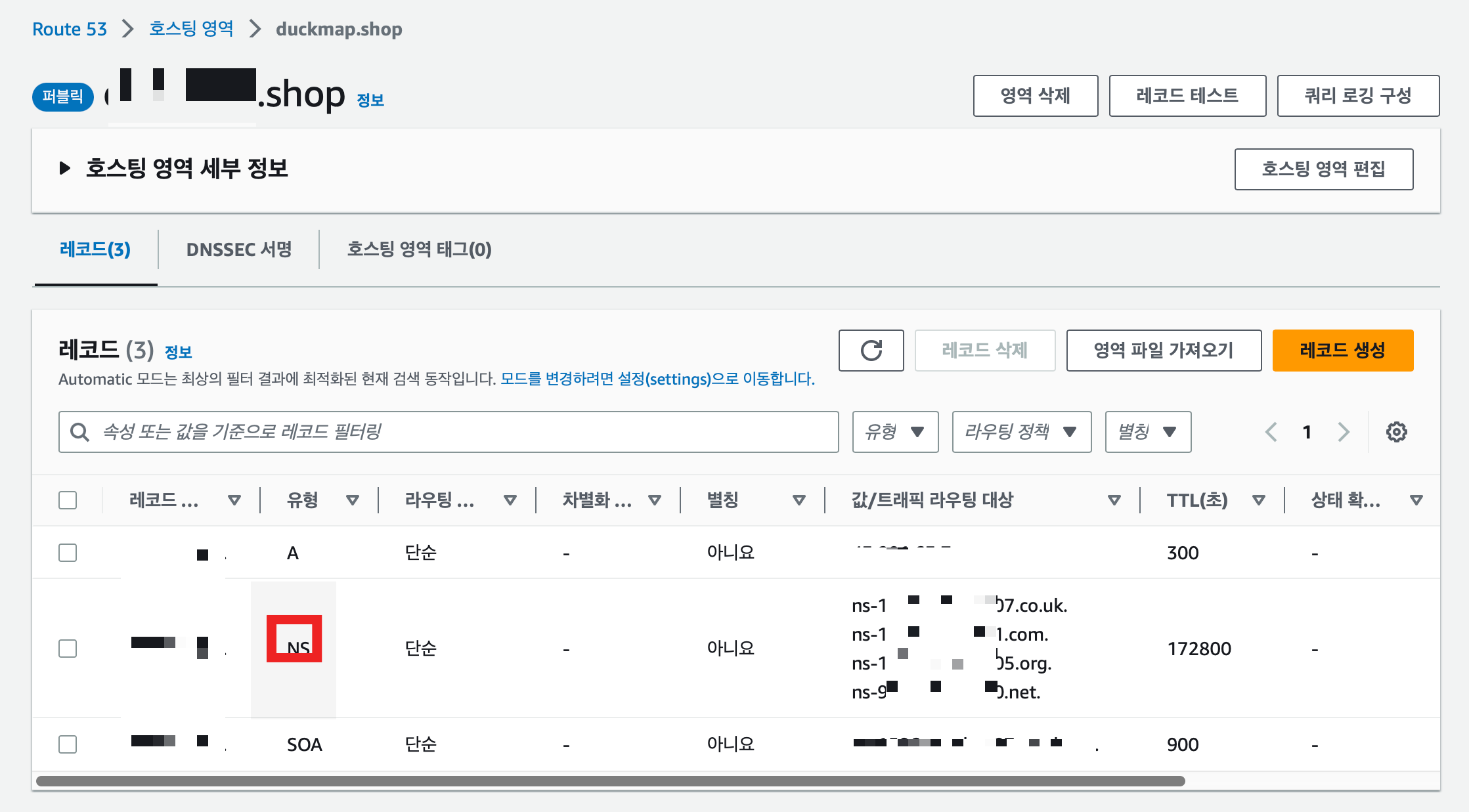Sort by 유형 column arrow
1469x812 pixels.
(353, 500)
